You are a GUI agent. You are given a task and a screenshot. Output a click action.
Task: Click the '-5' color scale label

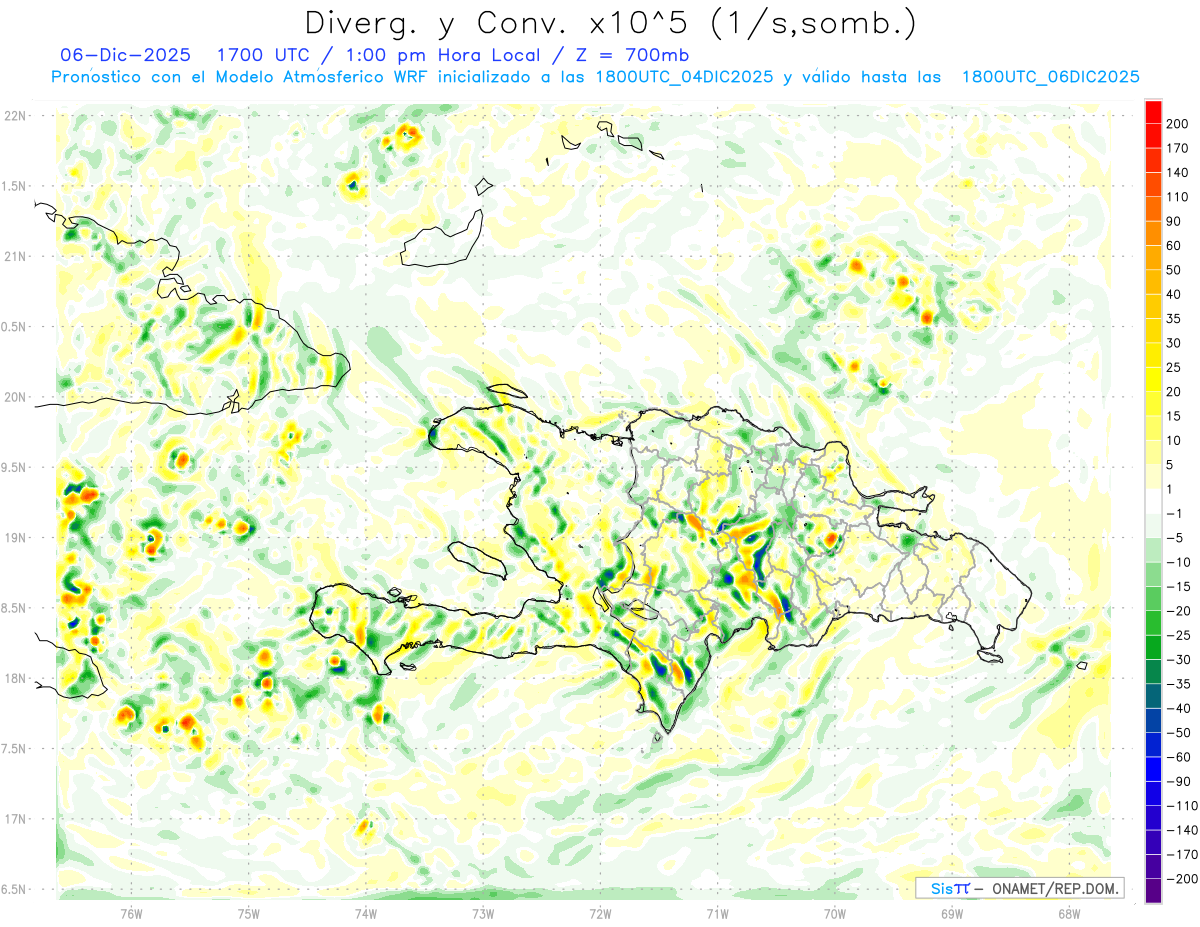(1174, 538)
